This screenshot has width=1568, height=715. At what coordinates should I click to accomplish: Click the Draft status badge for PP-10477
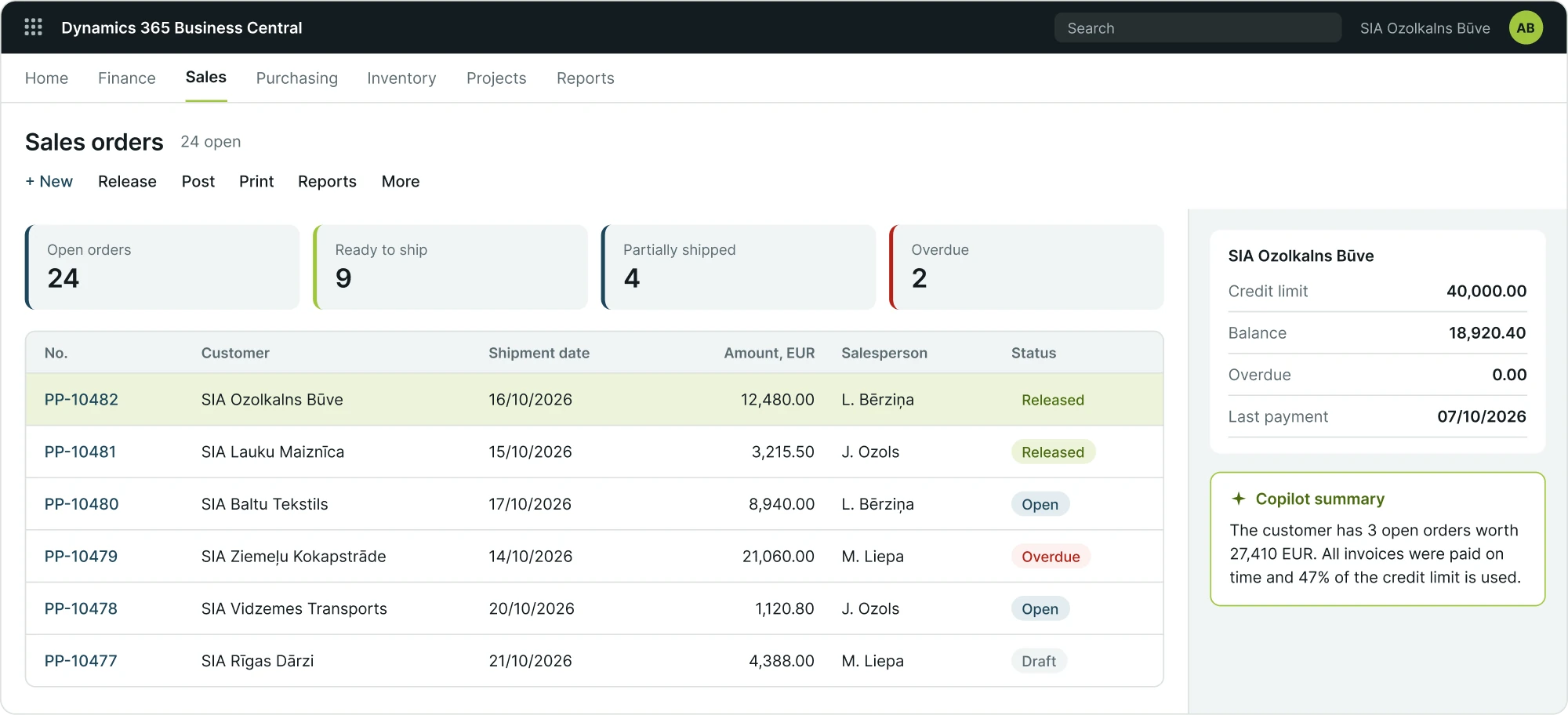click(1039, 661)
